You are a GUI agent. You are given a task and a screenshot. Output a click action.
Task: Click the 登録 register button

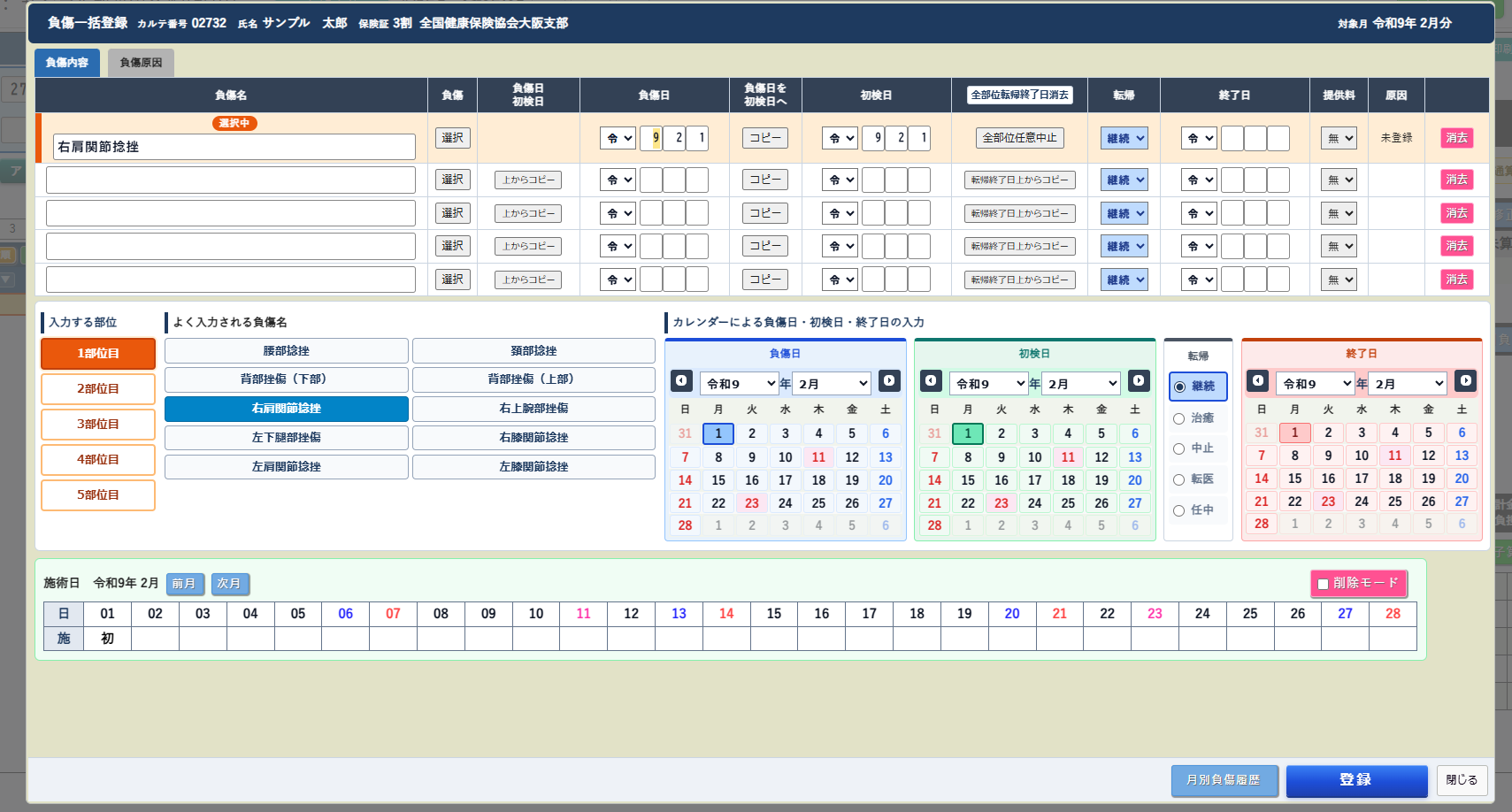coord(1356,780)
